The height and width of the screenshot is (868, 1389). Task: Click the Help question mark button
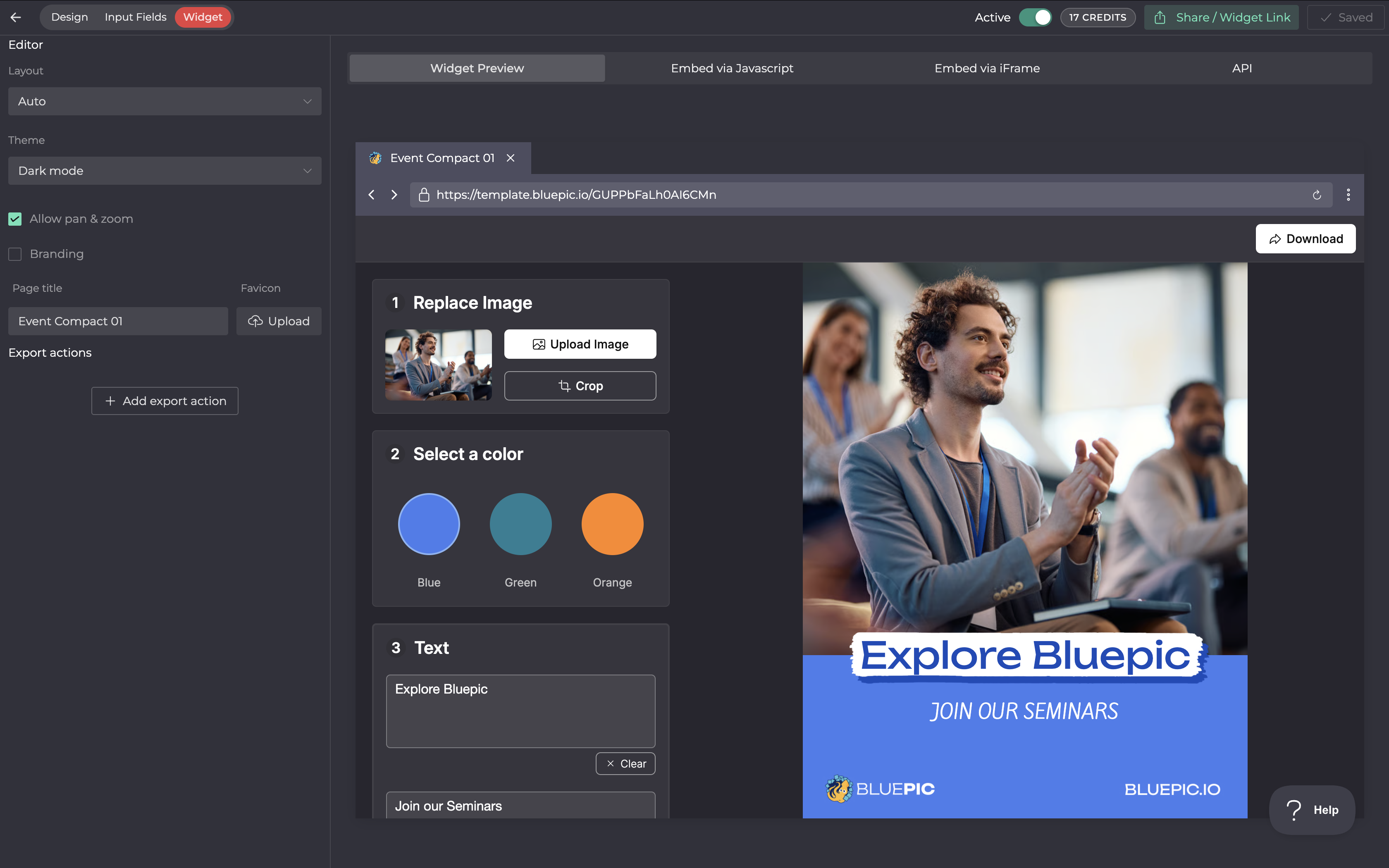point(1312,809)
